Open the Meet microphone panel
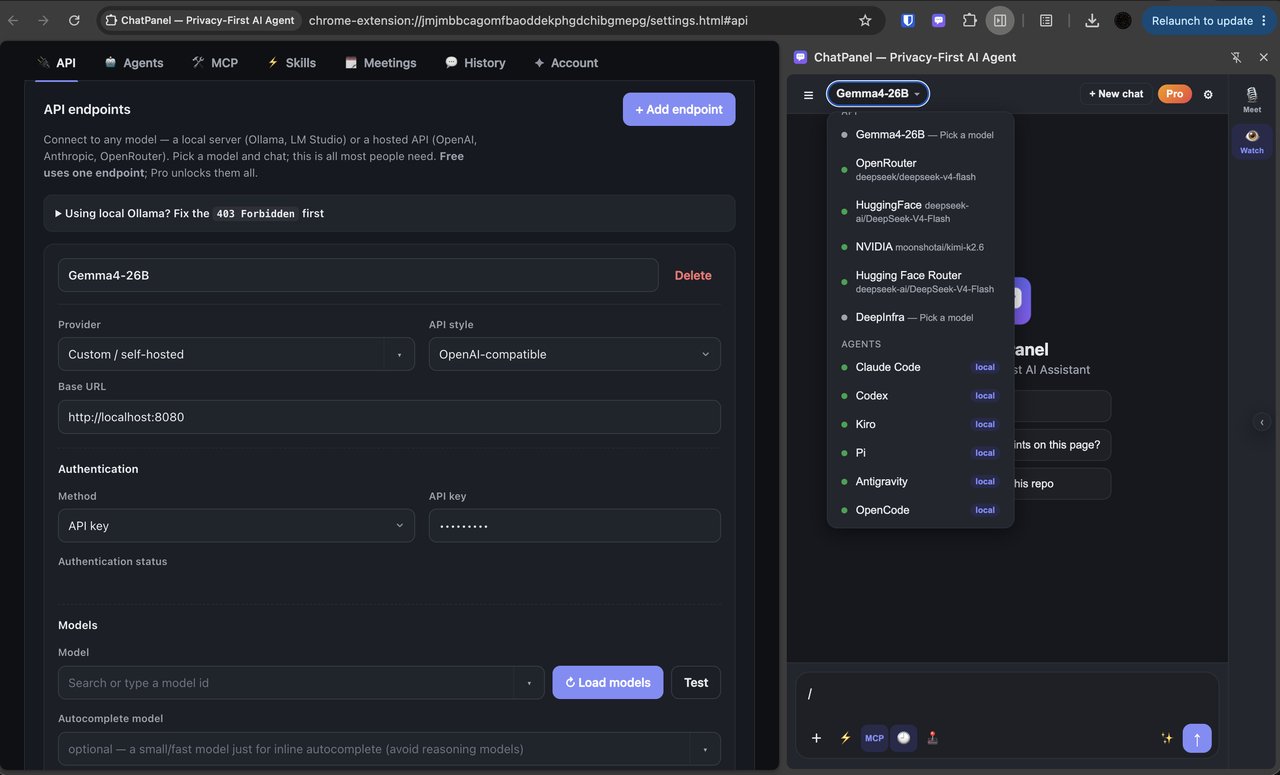This screenshot has height=775, width=1280. click(1252, 99)
